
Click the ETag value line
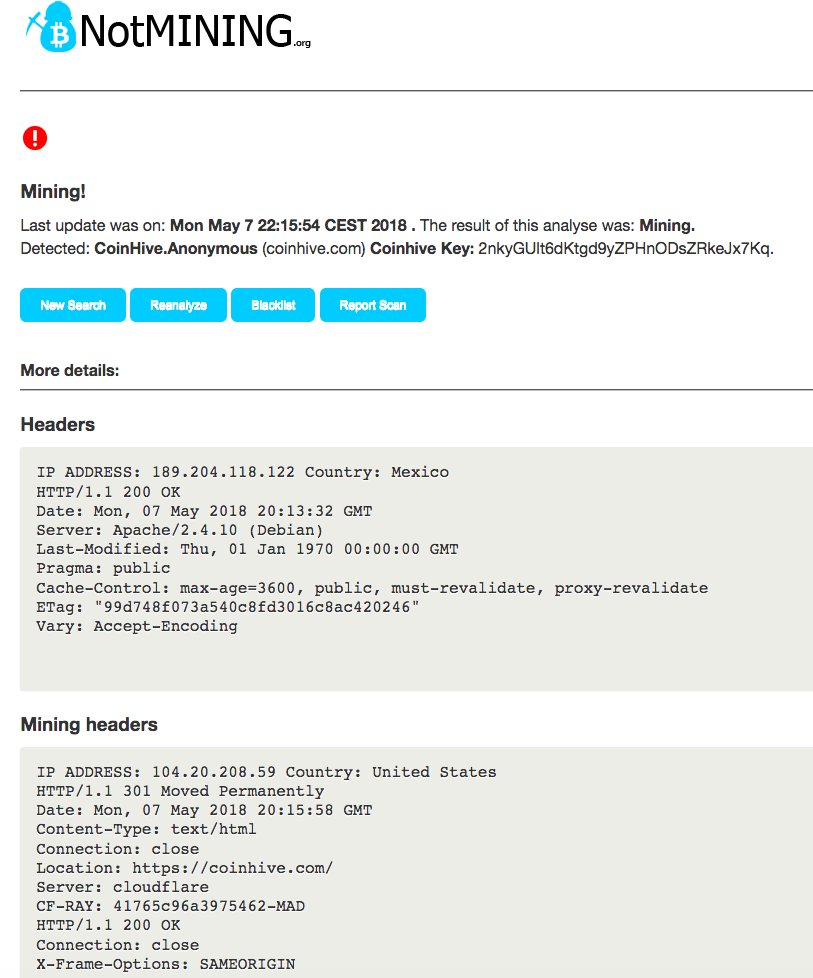tap(228, 607)
